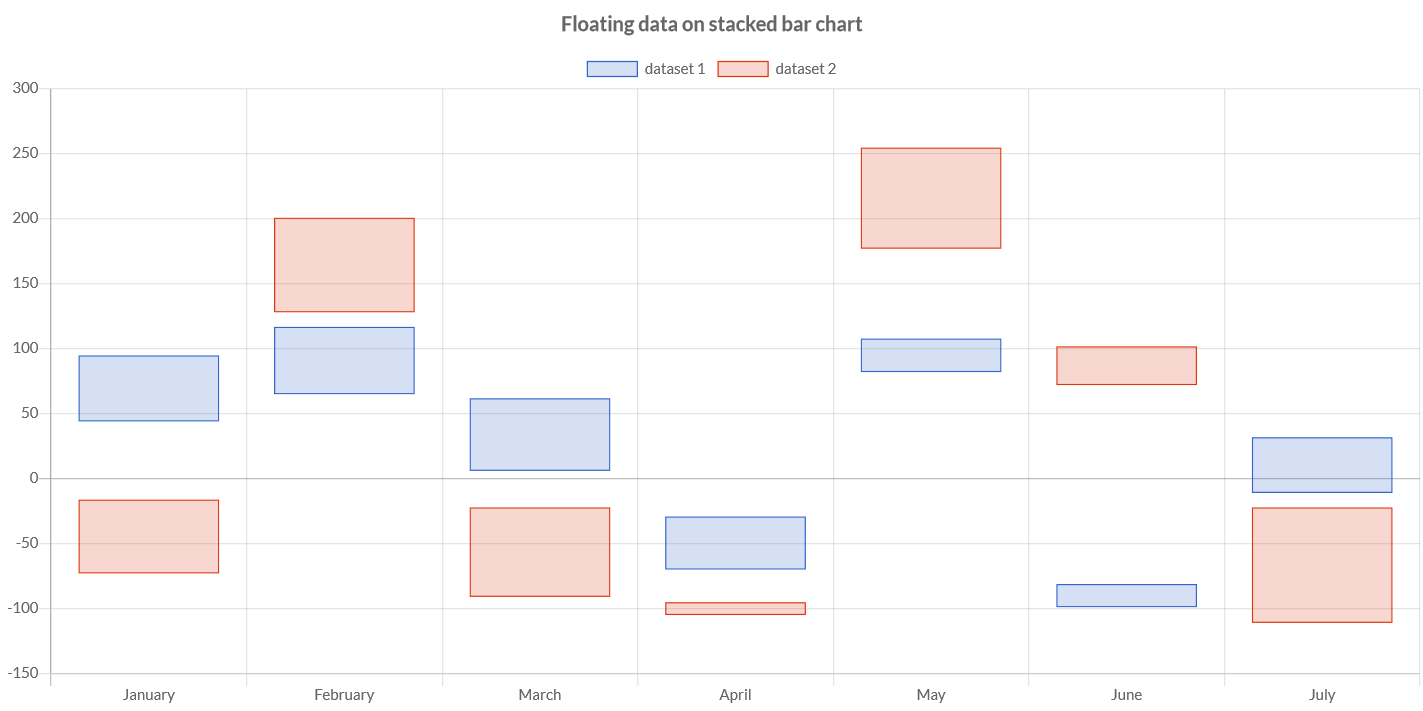Select February's red dataset 2 bar
This screenshot has height=711, width=1423.
[344, 265]
